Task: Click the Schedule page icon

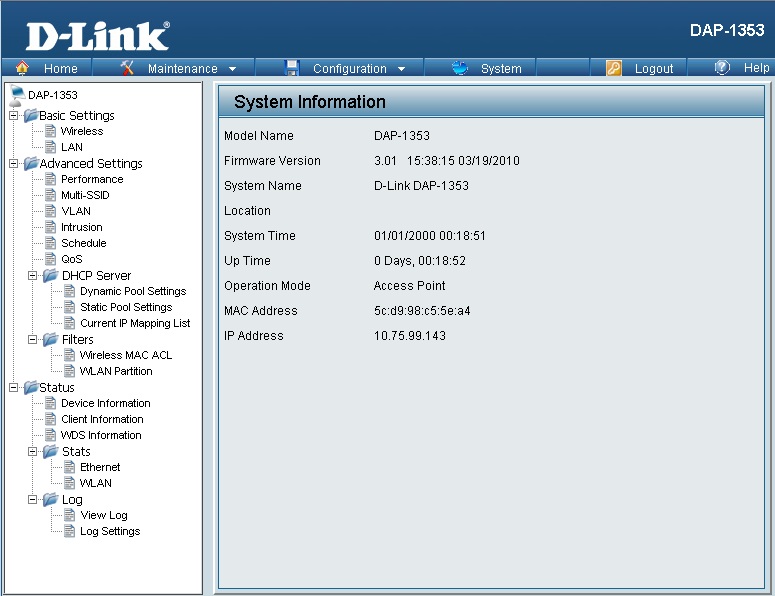Action: 50,243
